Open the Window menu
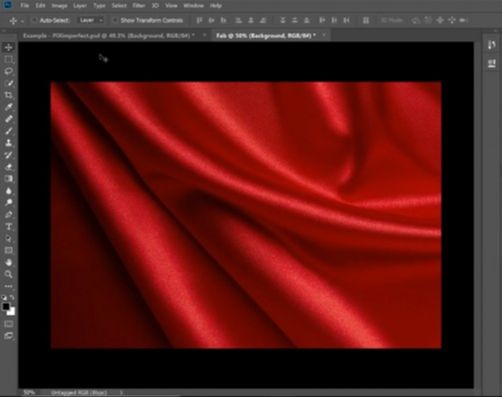 [194, 6]
